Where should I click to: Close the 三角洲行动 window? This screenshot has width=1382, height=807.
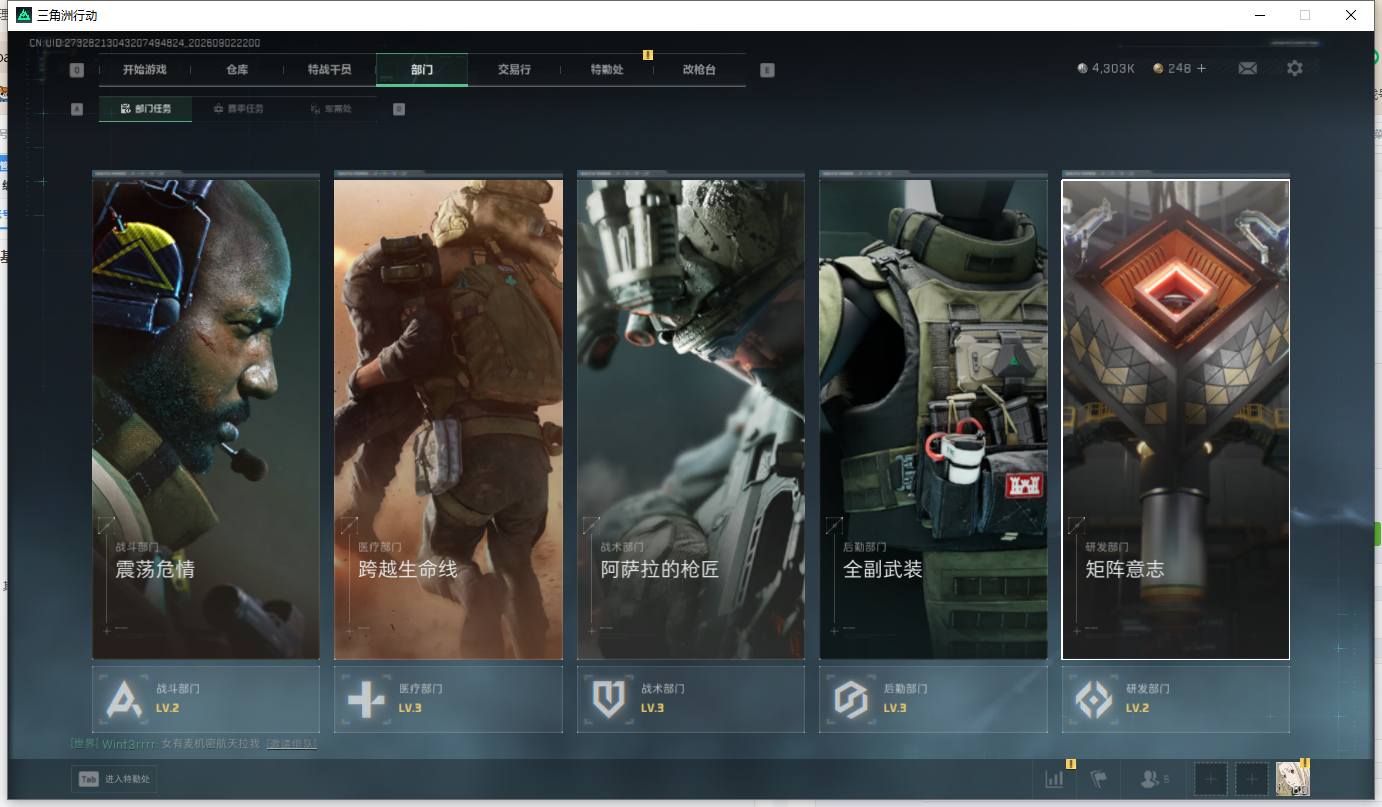pyautogui.click(x=1351, y=15)
